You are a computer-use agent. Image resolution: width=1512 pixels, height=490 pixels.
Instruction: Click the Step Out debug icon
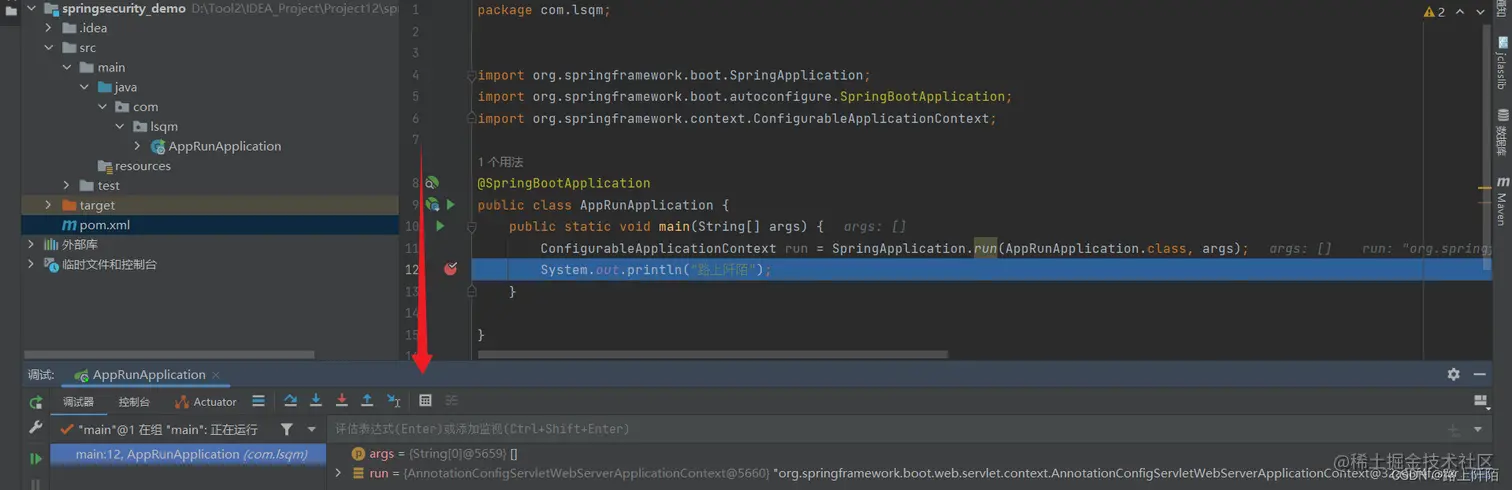coord(367,401)
